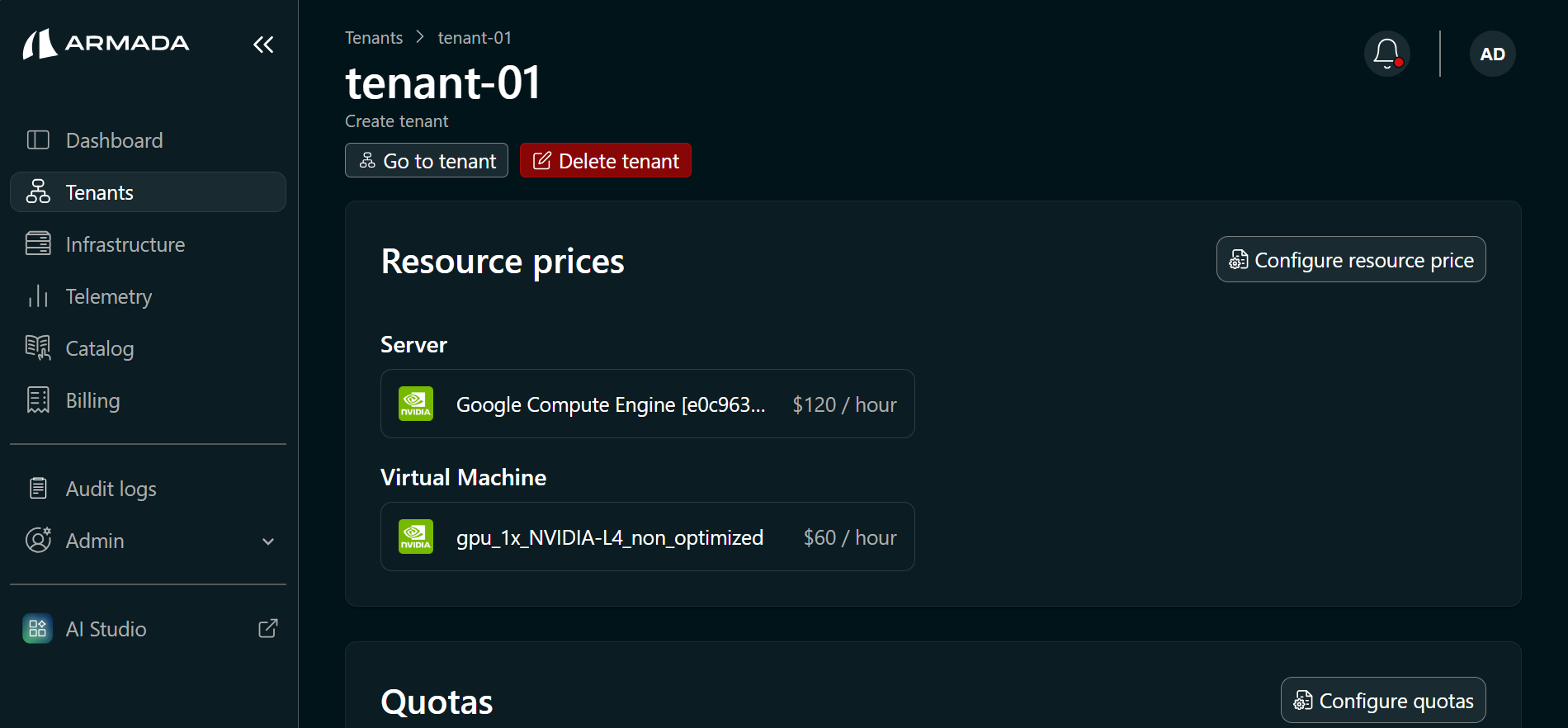Click the Audit logs clipboard icon
Viewport: 1568px width, 728px height.
[38, 489]
